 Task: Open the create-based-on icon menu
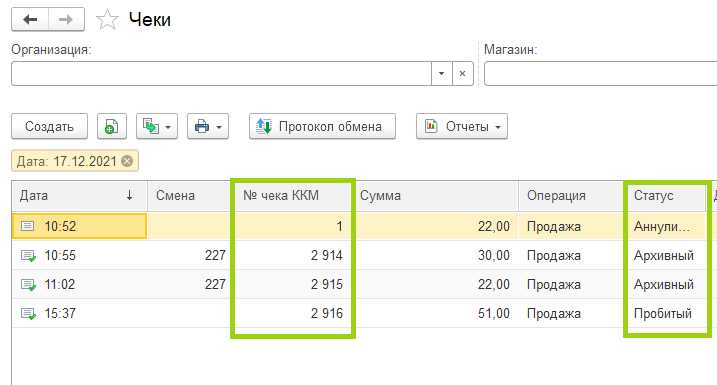click(157, 126)
